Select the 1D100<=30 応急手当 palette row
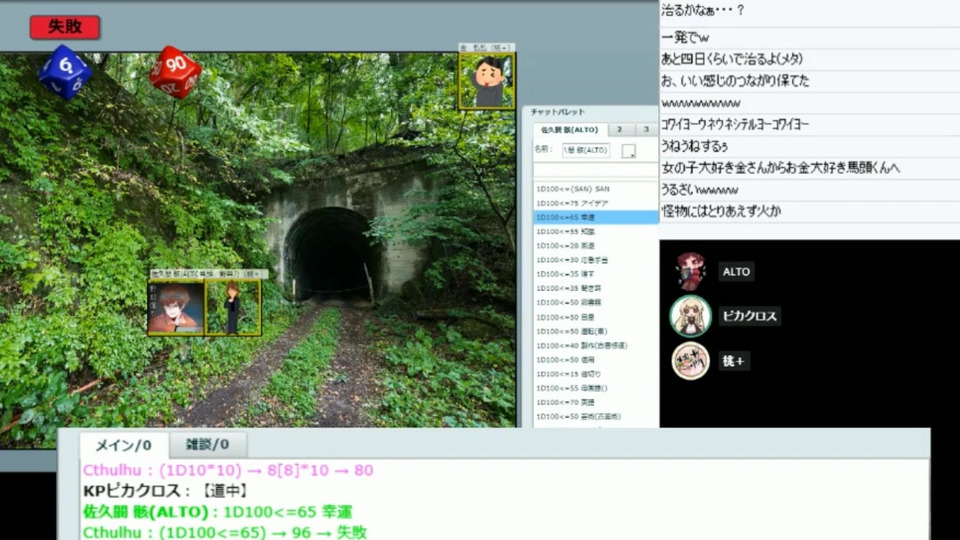Viewport: 960px width, 540px height. 596,260
